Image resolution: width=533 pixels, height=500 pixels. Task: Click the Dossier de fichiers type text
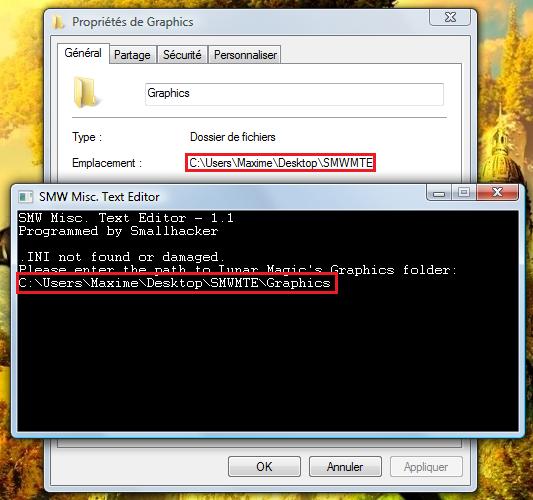pos(233,137)
